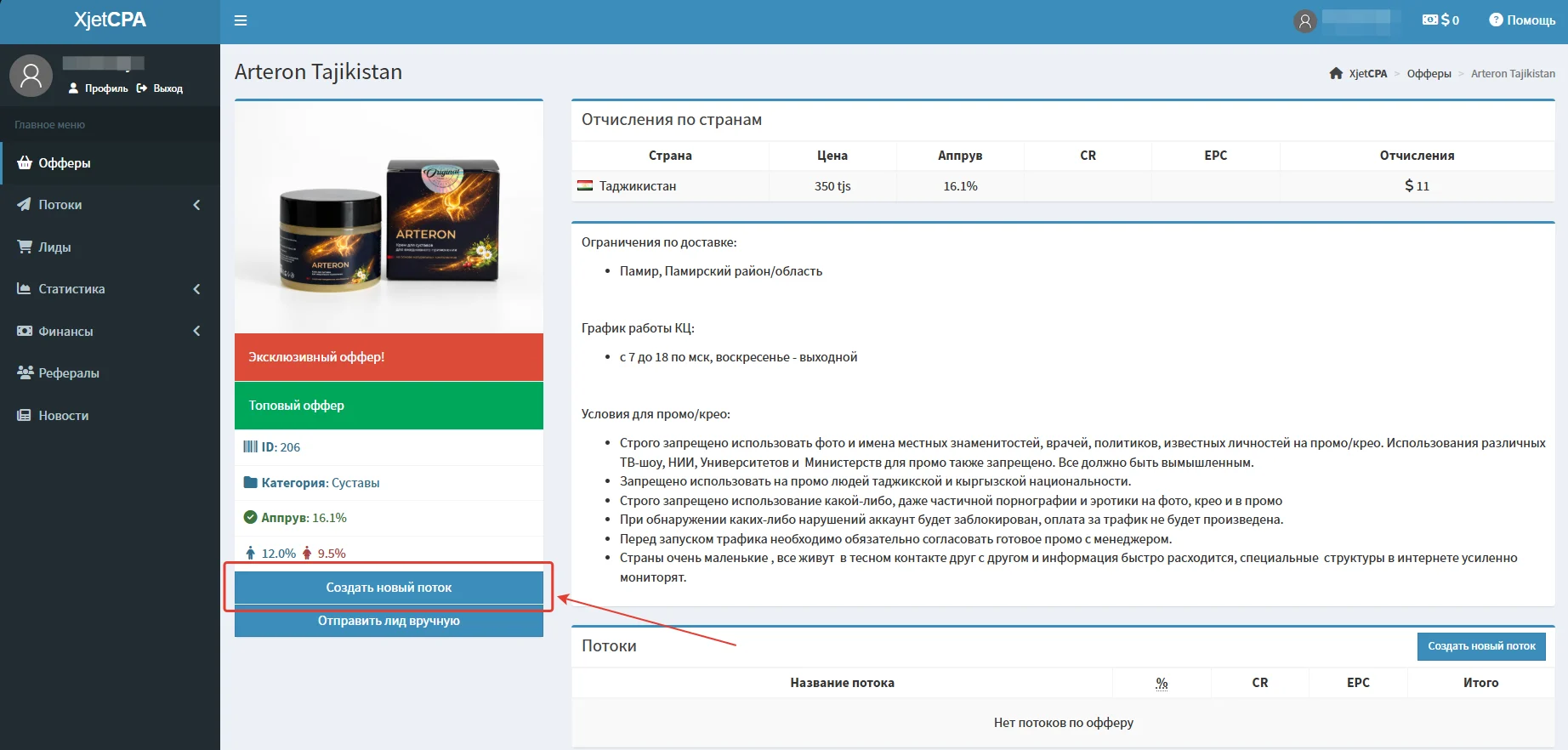Click the Офферы basket icon

[x=25, y=162]
